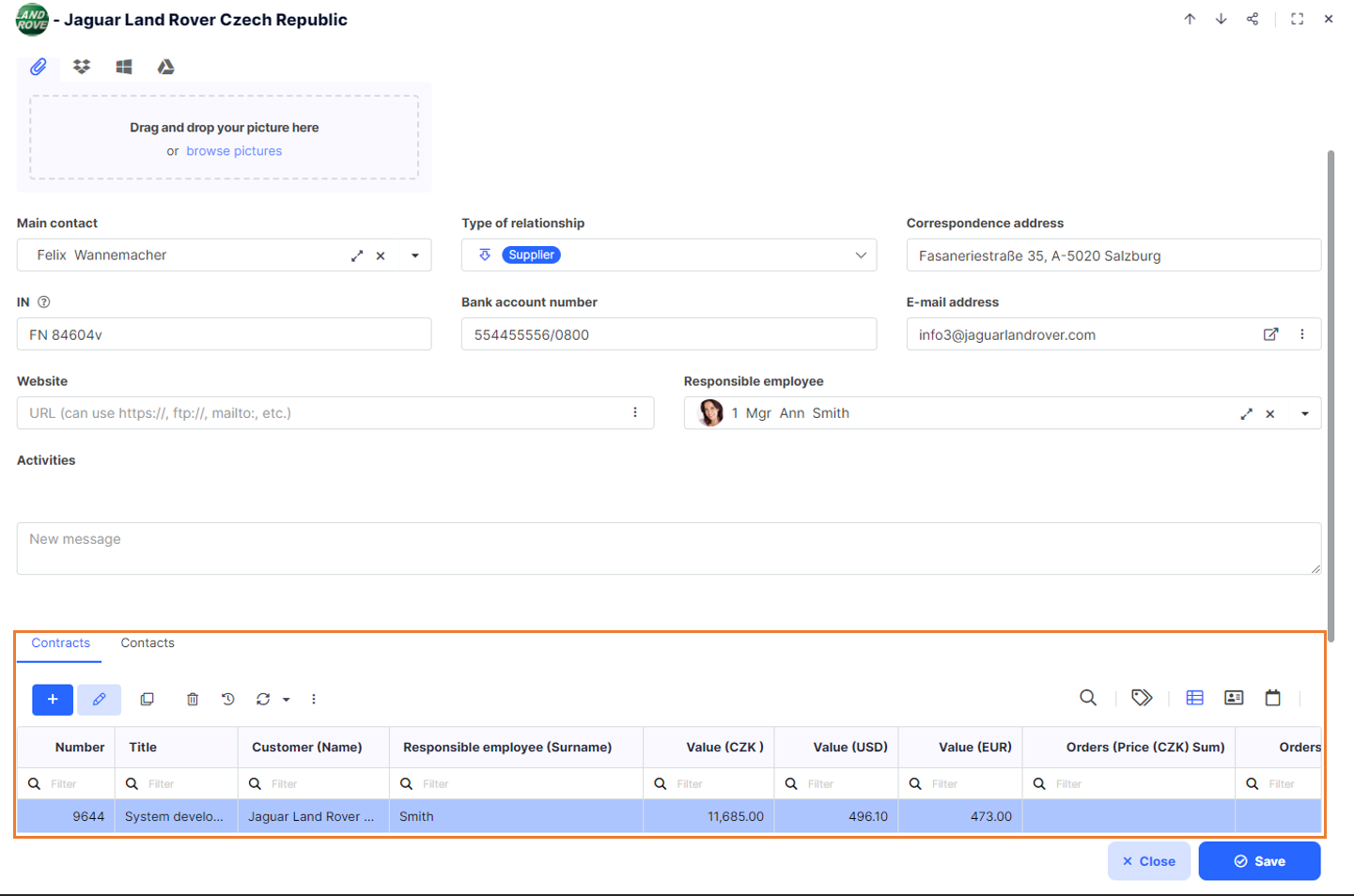Image resolution: width=1354 pixels, height=896 pixels.
Task: Switch to the Contacts tab
Action: click(148, 643)
